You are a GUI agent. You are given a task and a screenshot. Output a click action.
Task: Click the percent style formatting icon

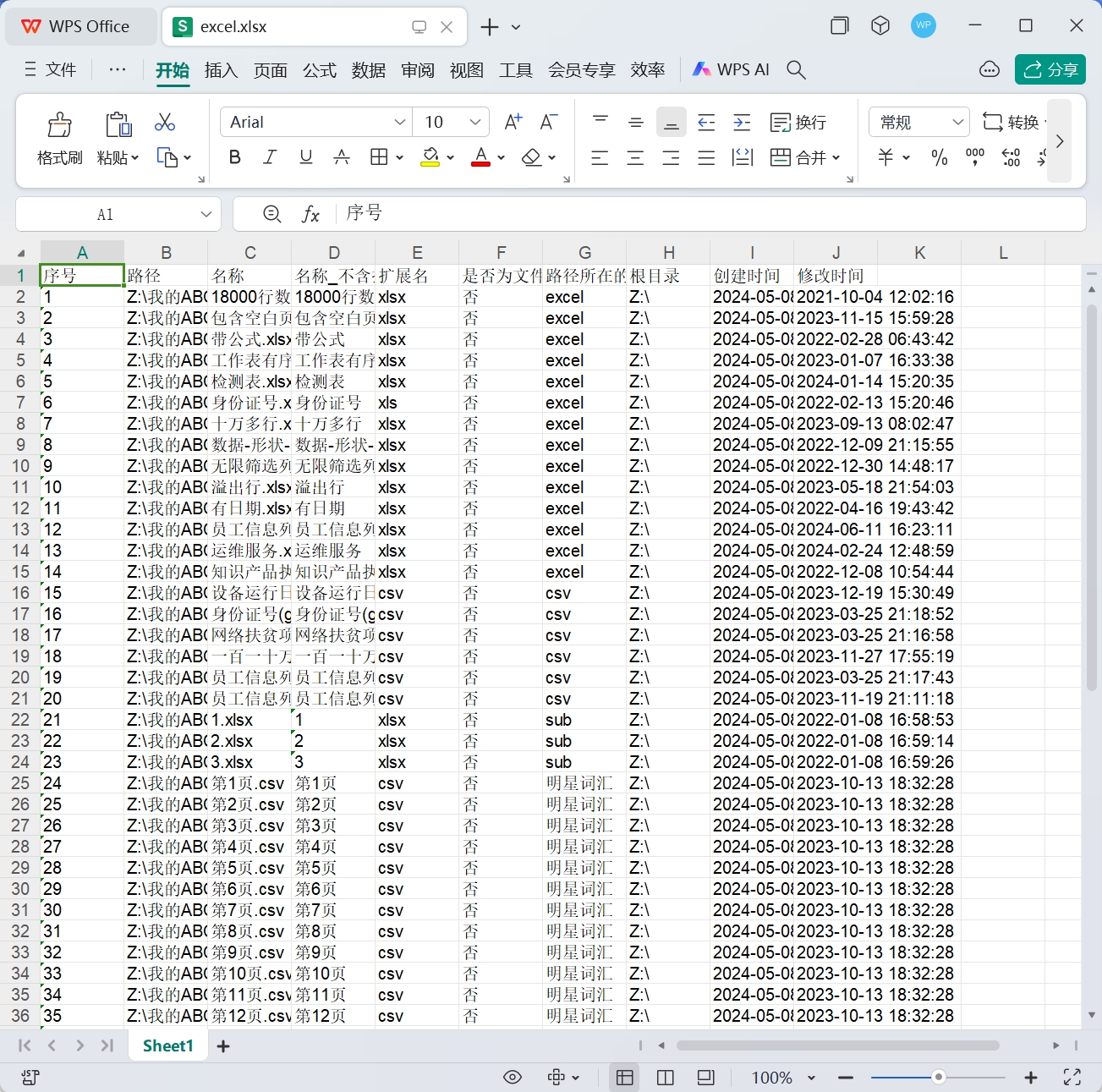click(x=939, y=157)
